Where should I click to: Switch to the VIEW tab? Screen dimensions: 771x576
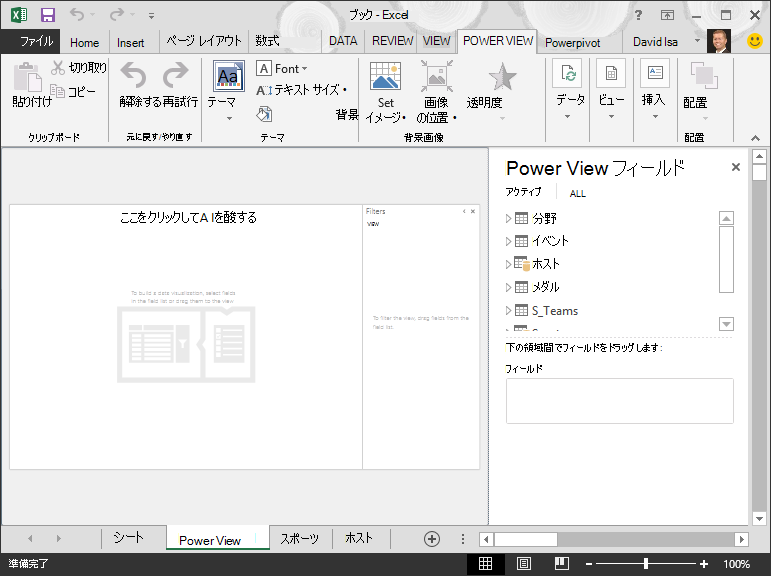pos(436,41)
